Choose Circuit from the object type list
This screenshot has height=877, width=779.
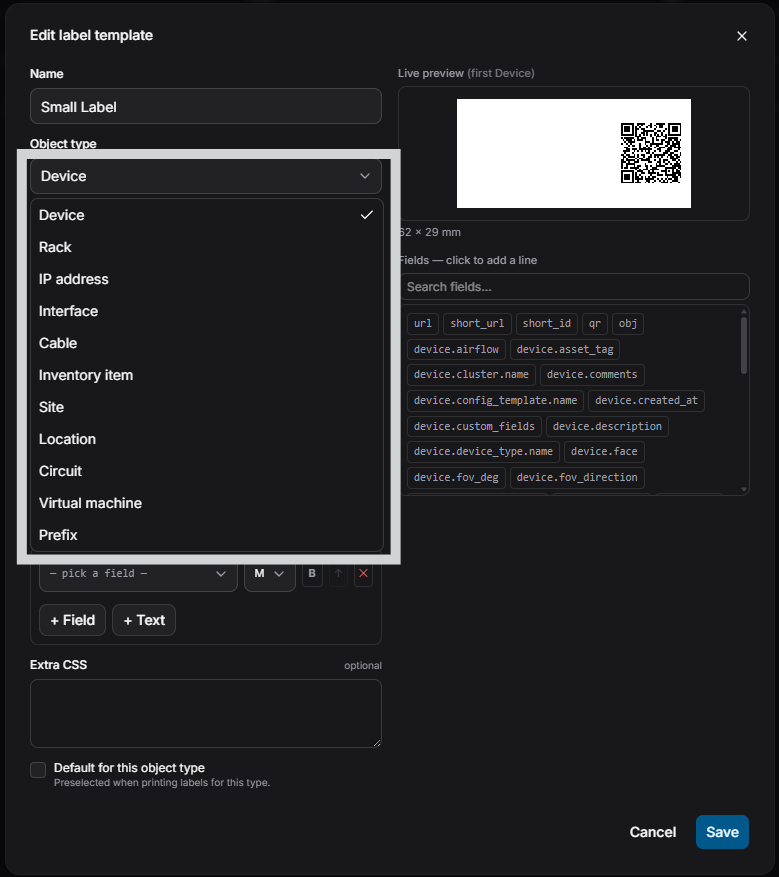click(206, 471)
